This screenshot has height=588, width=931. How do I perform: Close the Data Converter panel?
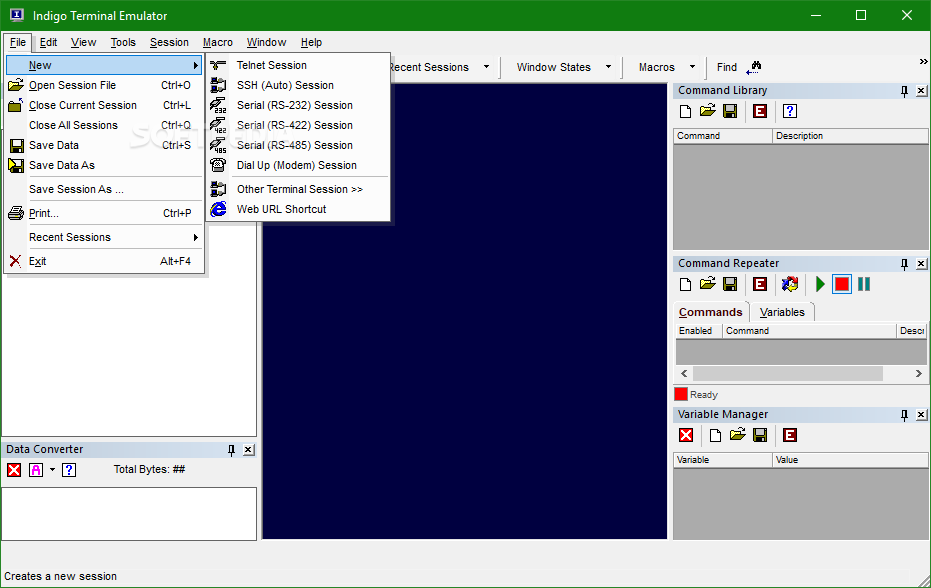point(249,450)
